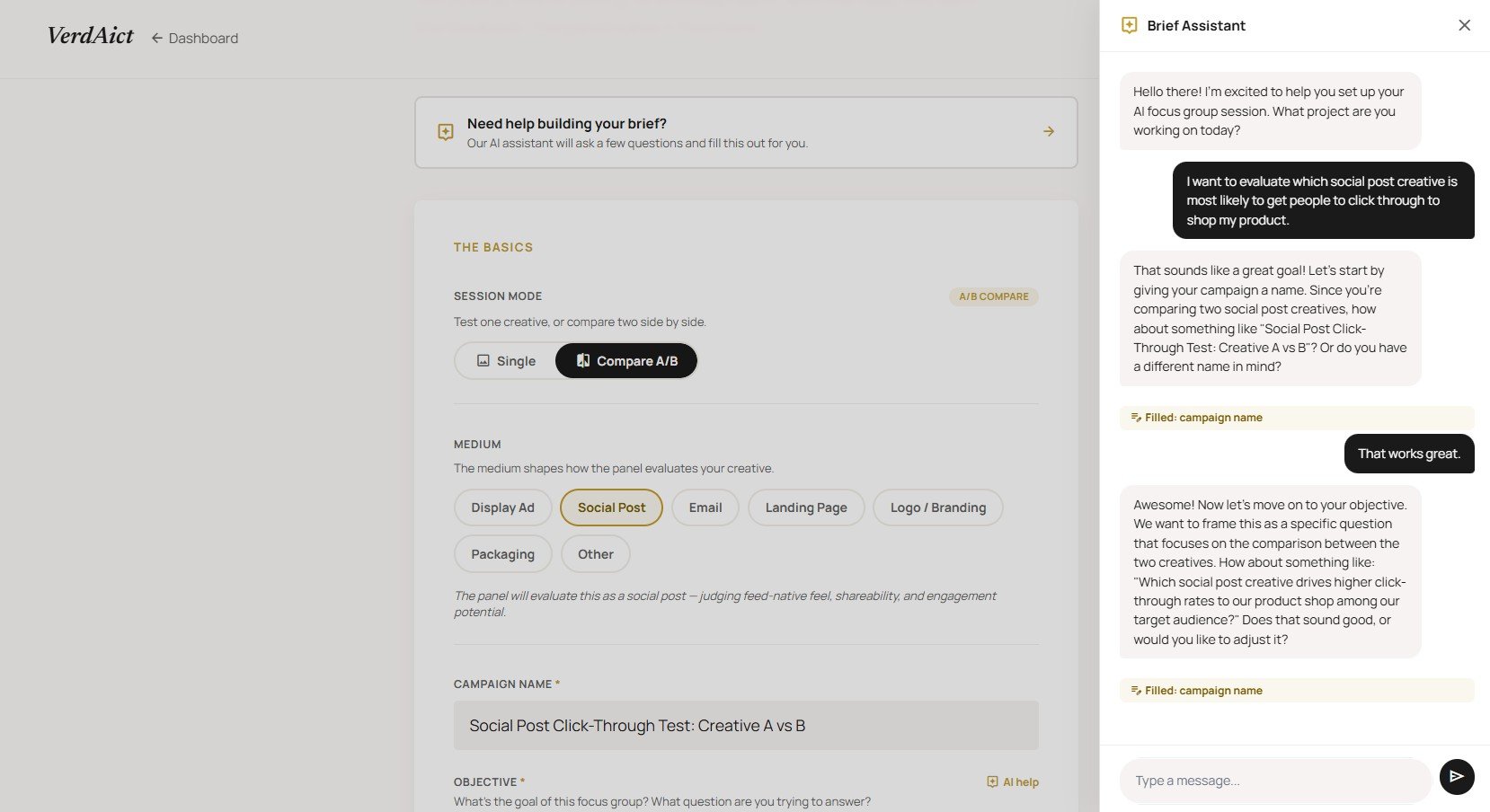Click 'THE BASICS' section heading
Image resolution: width=1490 pixels, height=812 pixels.
click(493, 247)
